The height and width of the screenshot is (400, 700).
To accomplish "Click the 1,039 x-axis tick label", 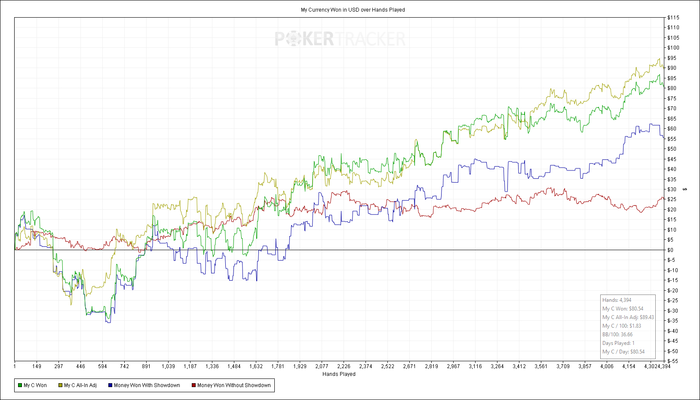I will [168, 367].
